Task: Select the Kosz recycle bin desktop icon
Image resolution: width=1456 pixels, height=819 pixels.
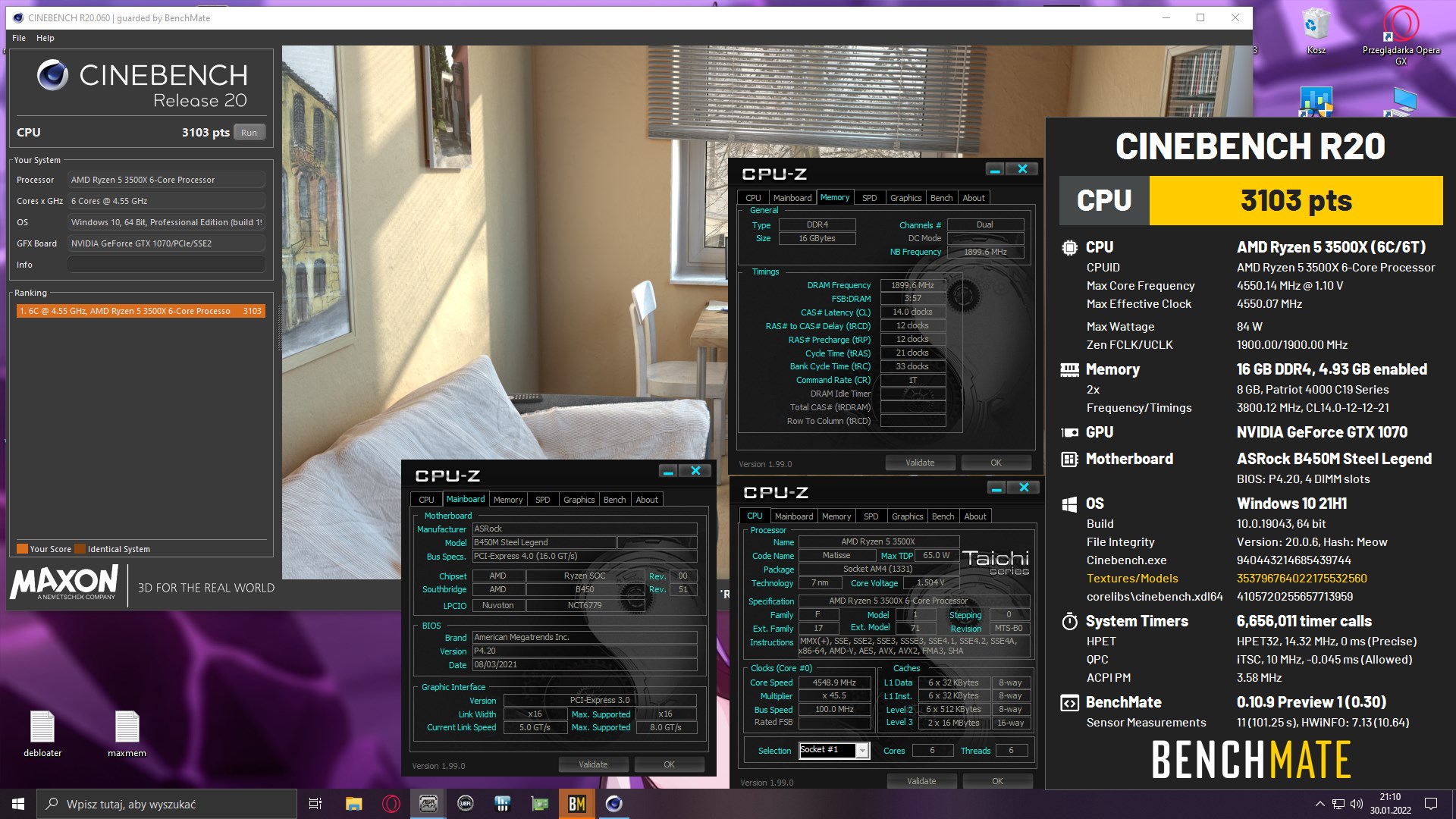Action: [1316, 30]
